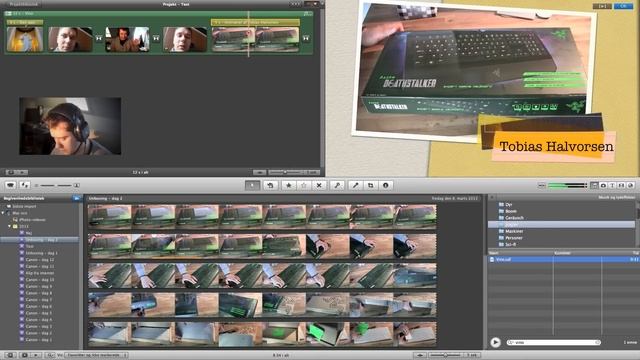Select the Canon - dag 11 event
Screen dimensions: 640x360
click(x=40, y=266)
